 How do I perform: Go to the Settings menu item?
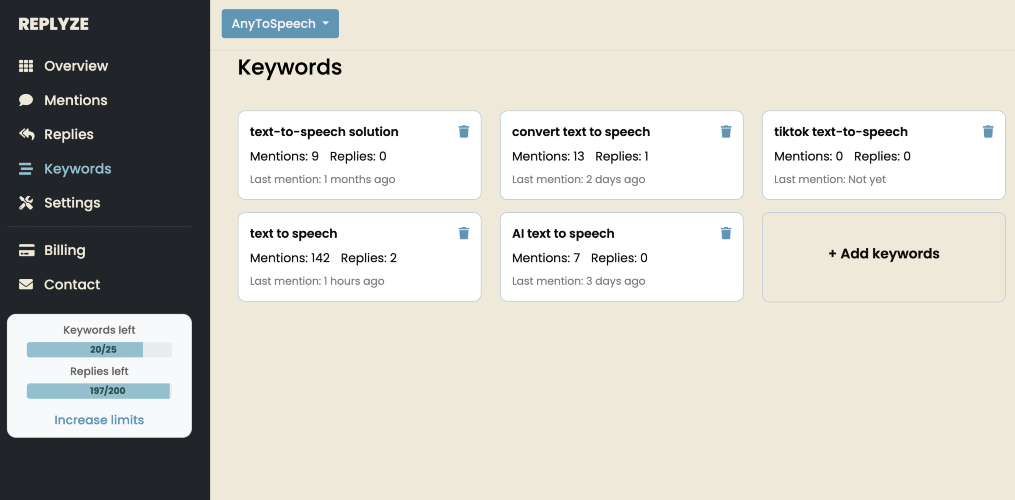click(72, 203)
